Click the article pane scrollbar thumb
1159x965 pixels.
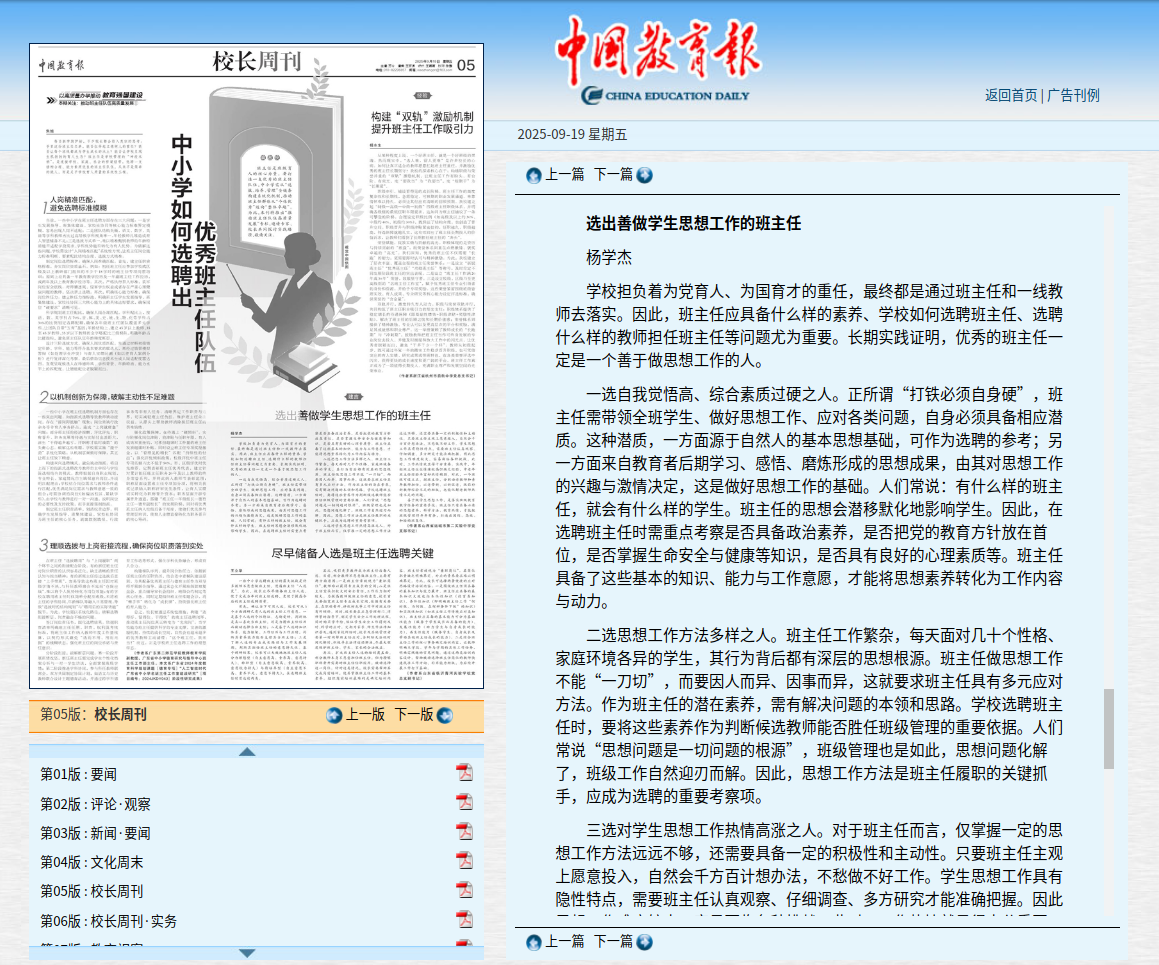1108,728
